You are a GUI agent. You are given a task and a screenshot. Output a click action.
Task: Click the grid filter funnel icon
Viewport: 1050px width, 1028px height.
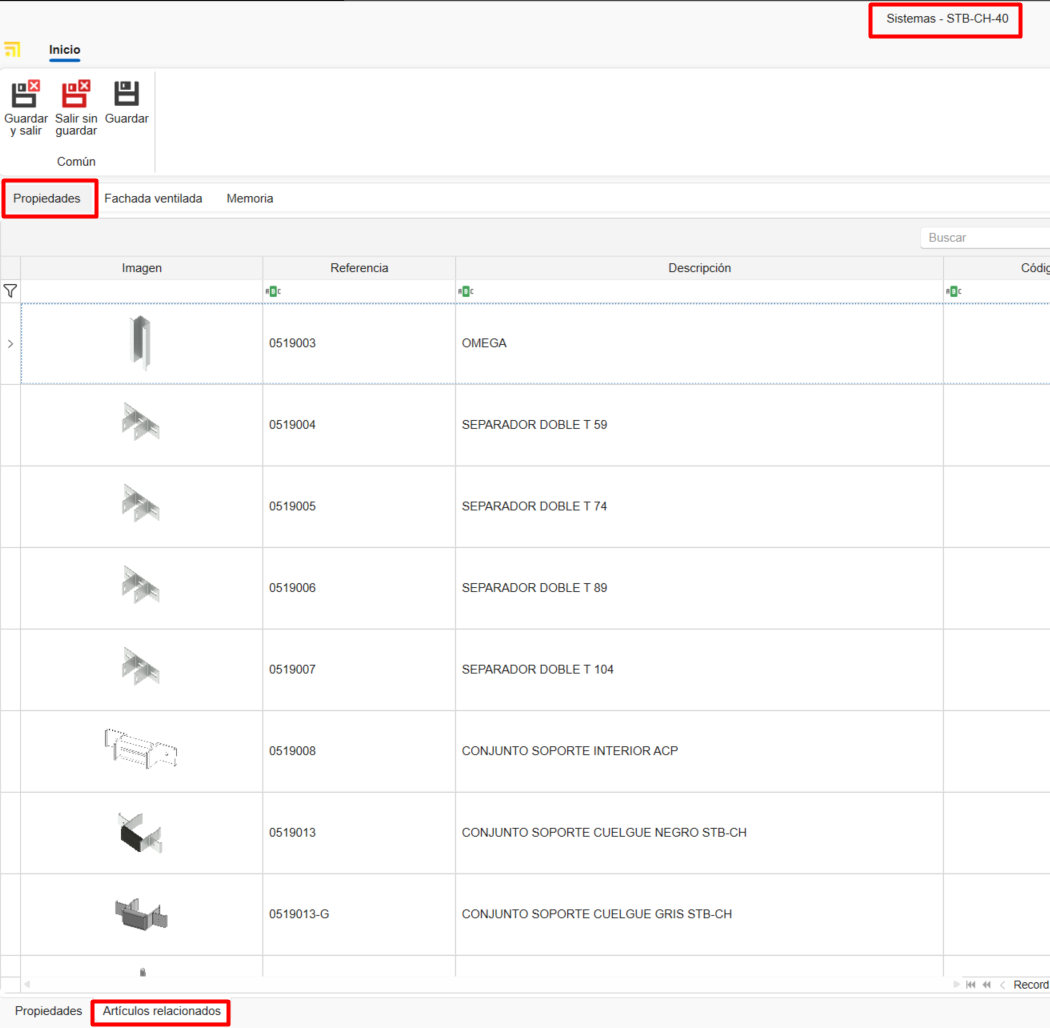point(10,291)
